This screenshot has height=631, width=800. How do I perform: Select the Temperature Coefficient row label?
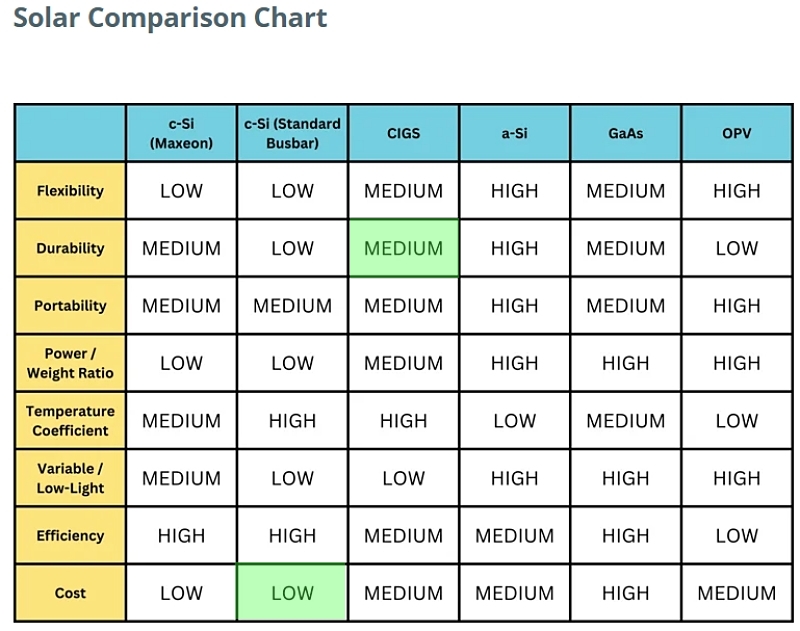70,421
